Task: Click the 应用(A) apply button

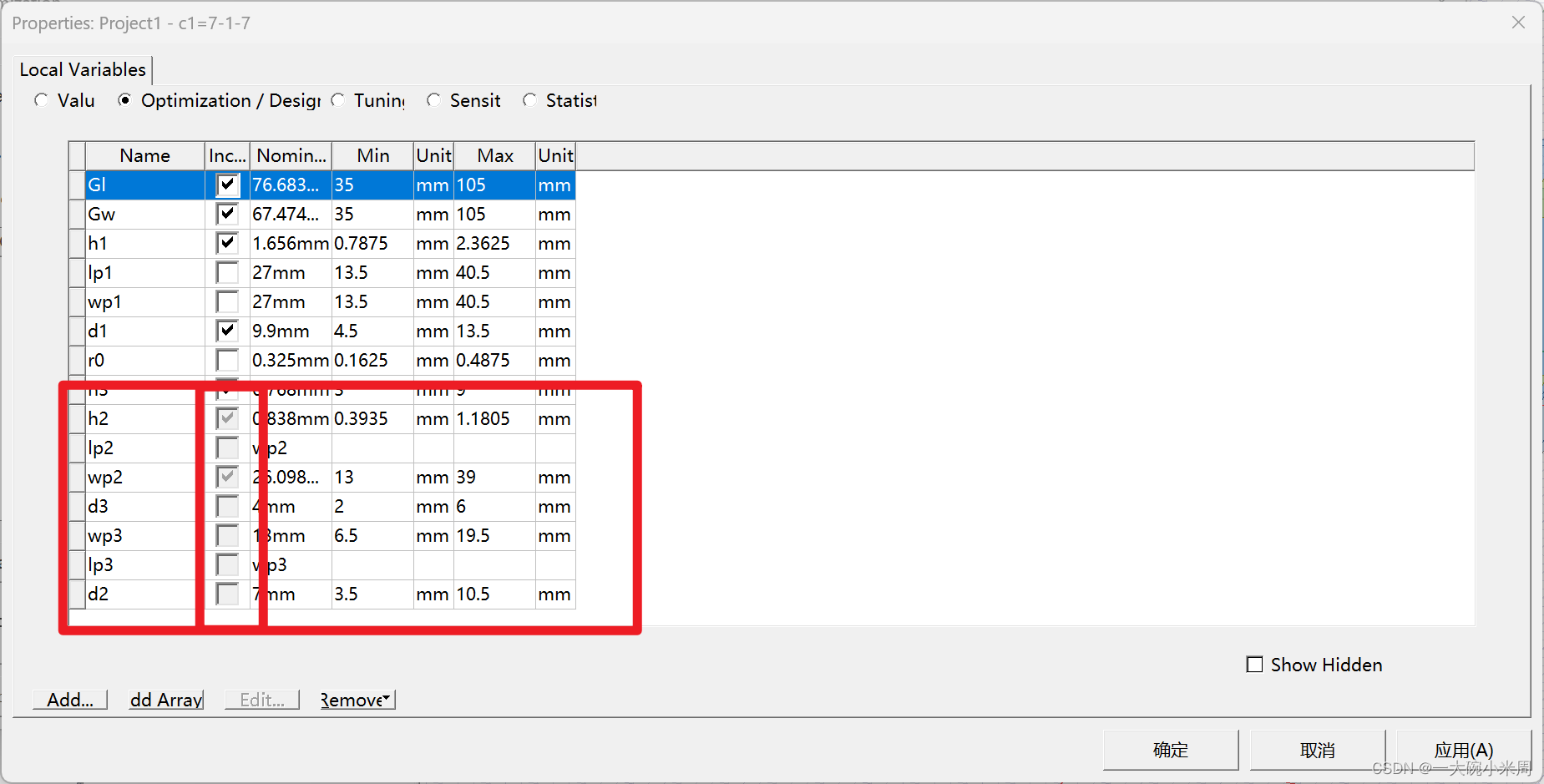Action: coord(1463,750)
